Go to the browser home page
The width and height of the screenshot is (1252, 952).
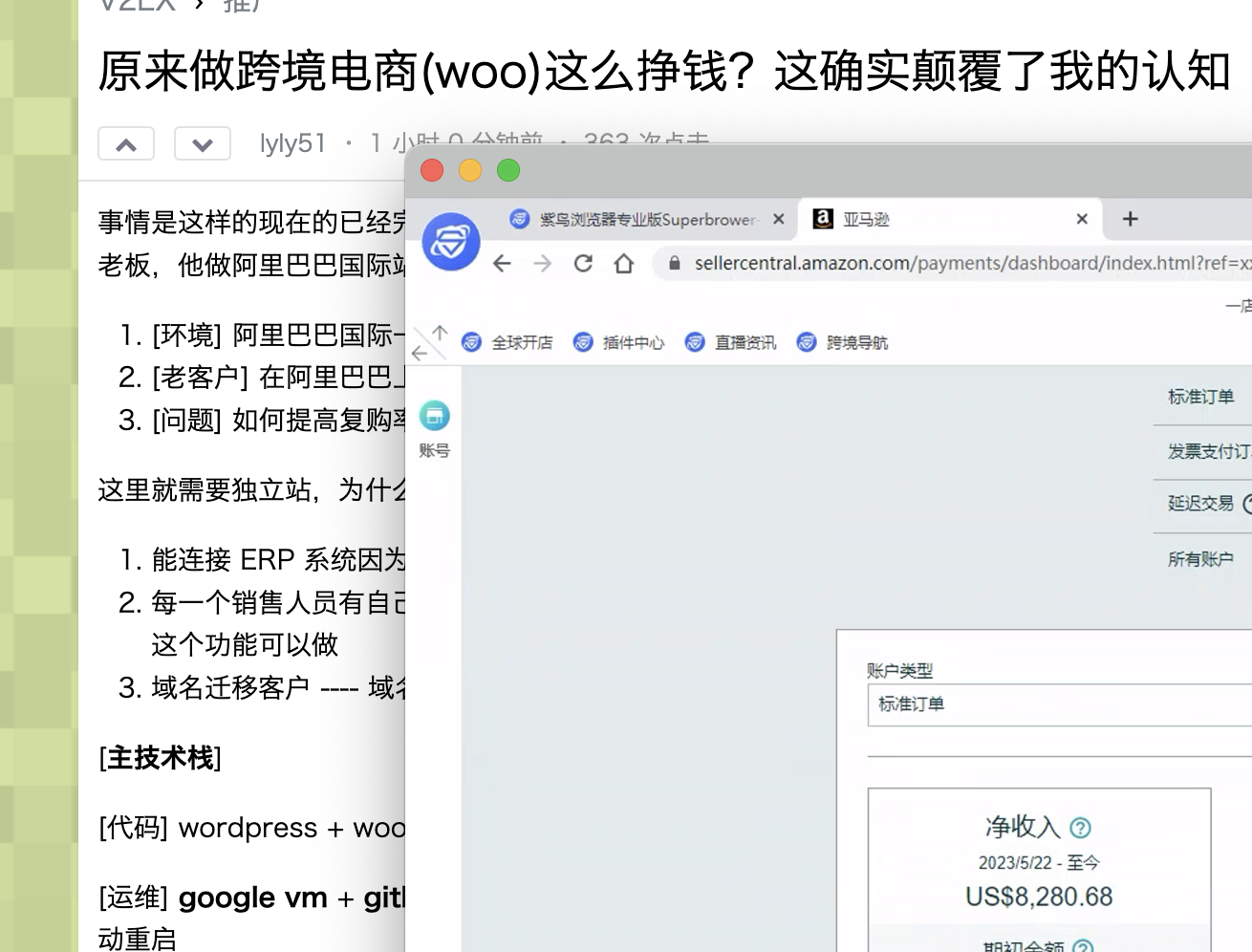tap(624, 264)
